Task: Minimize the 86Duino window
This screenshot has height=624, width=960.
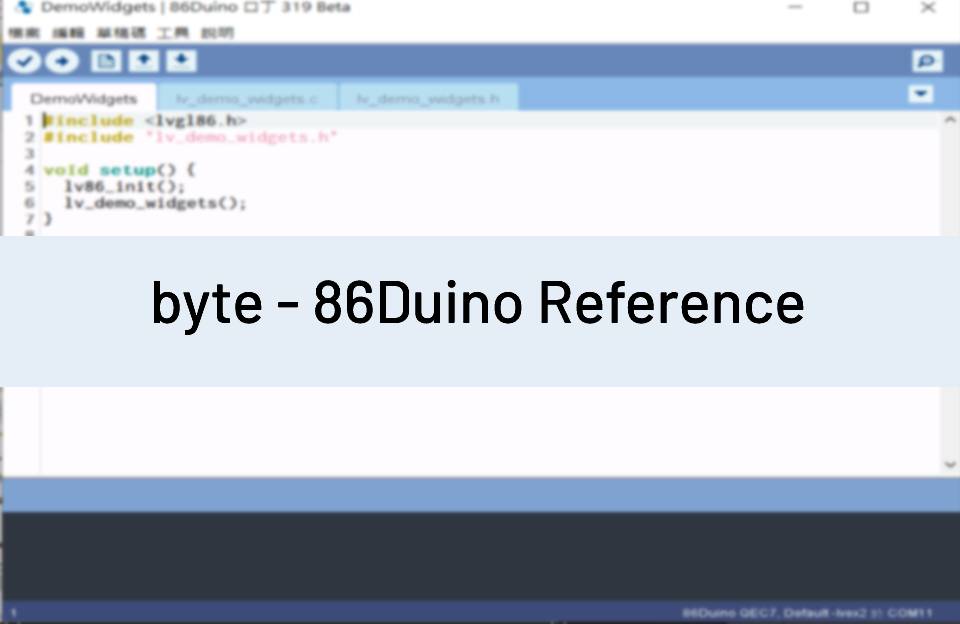Action: point(795,7)
